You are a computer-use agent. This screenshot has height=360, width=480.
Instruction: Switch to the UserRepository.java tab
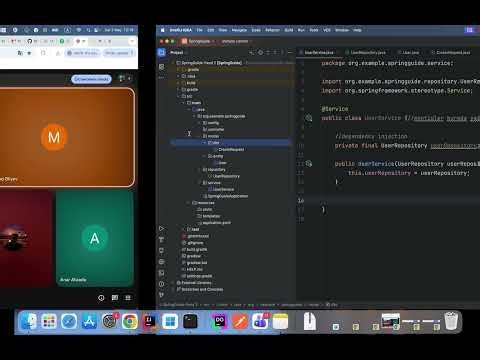point(365,53)
